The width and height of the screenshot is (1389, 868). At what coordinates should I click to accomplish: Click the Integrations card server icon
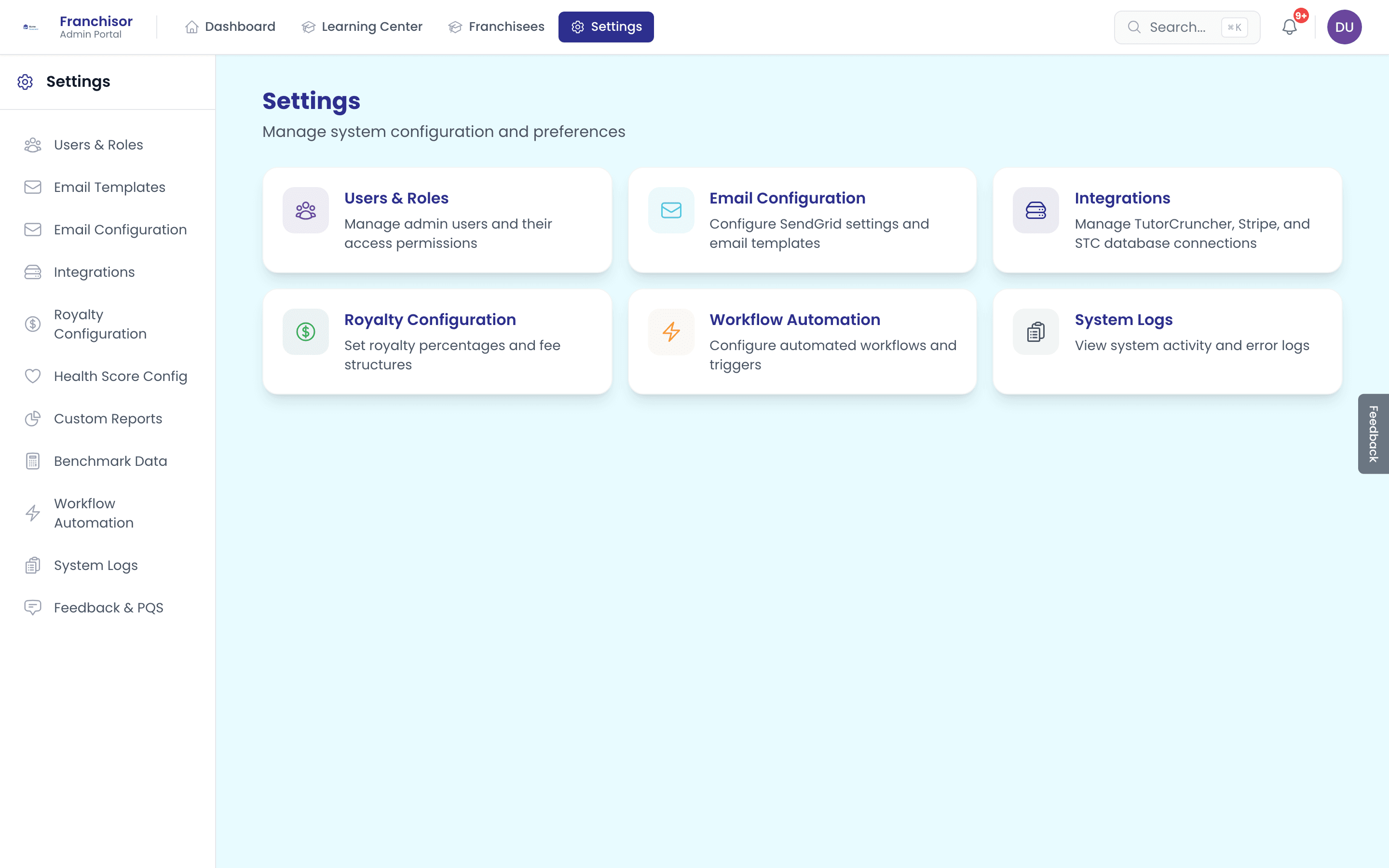click(1036, 210)
